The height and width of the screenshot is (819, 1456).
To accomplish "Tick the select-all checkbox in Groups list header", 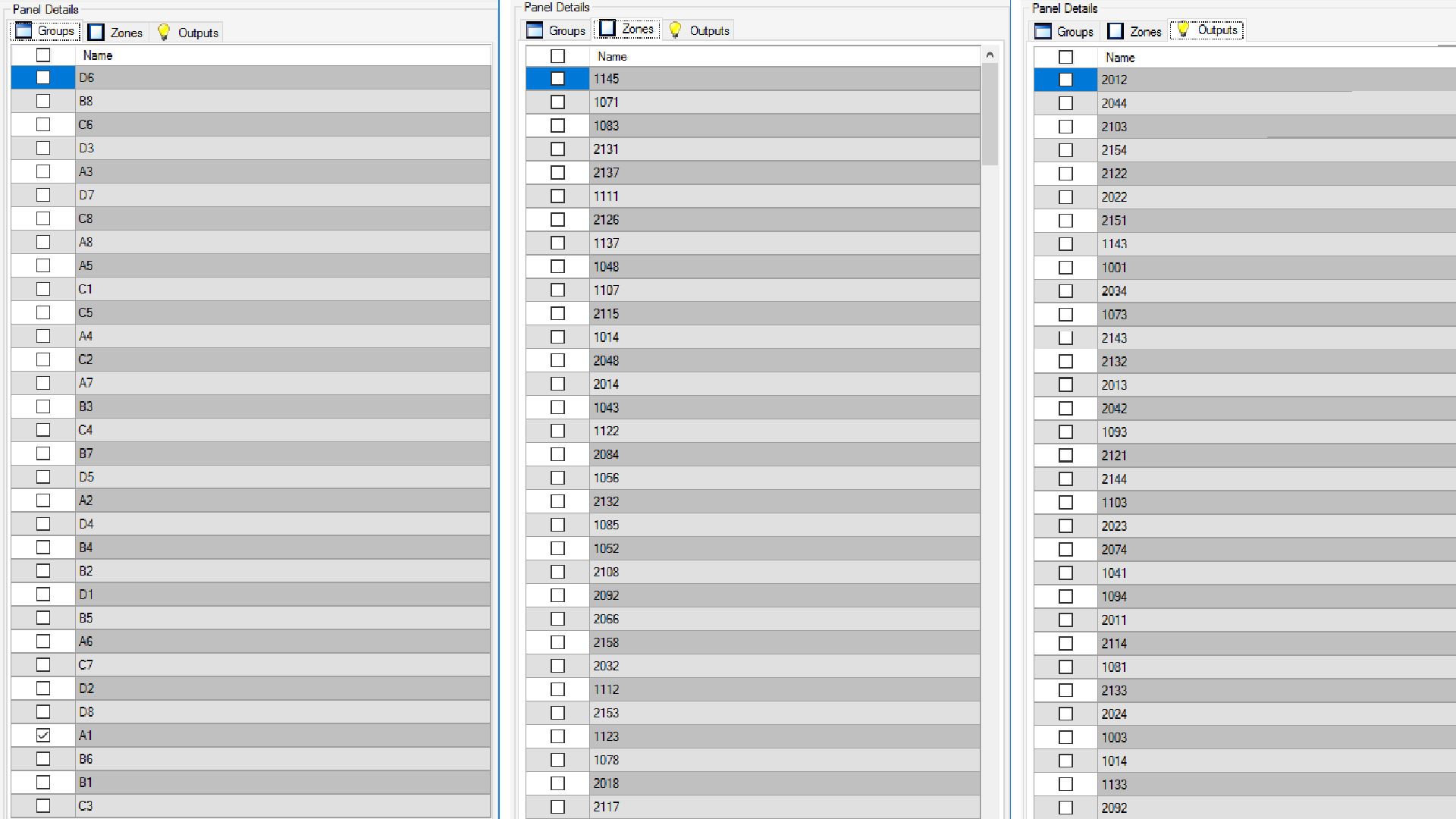I will tap(43, 55).
